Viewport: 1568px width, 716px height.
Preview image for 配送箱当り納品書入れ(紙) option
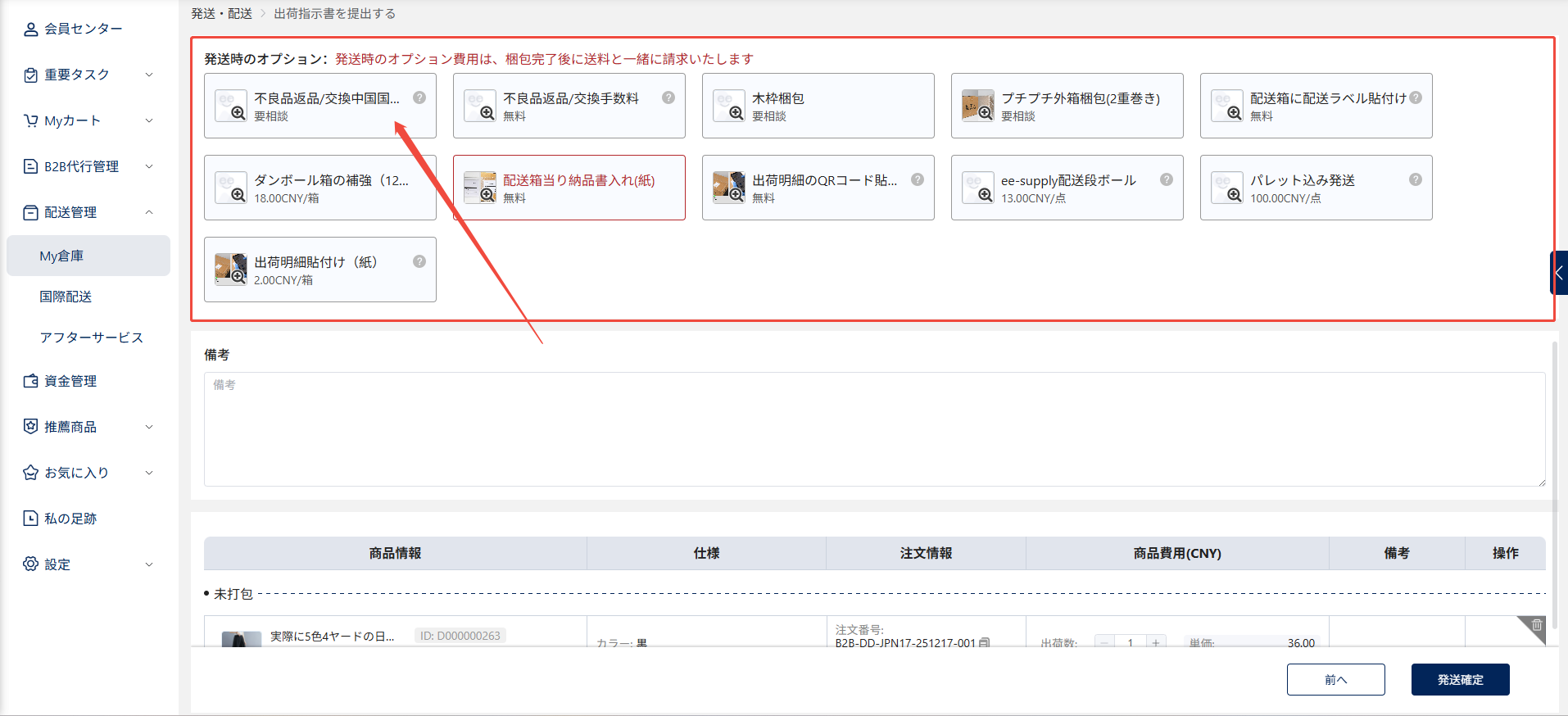coord(479,188)
